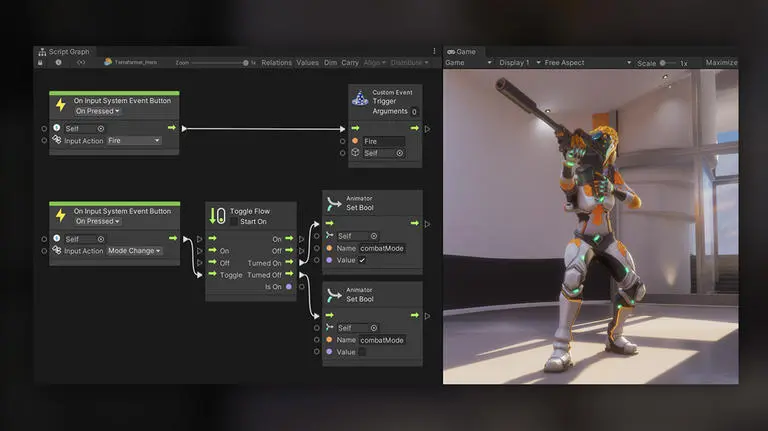Click the lock icon in Script Graph toolbar
Screen dimensions: 768x431
pos(41,63)
